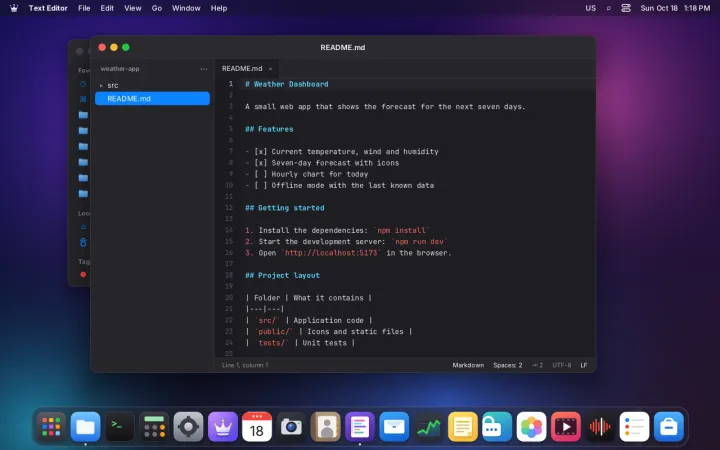The height and width of the screenshot is (450, 720).
Task: Open Reminders list app in dock
Action: [x=634, y=427]
